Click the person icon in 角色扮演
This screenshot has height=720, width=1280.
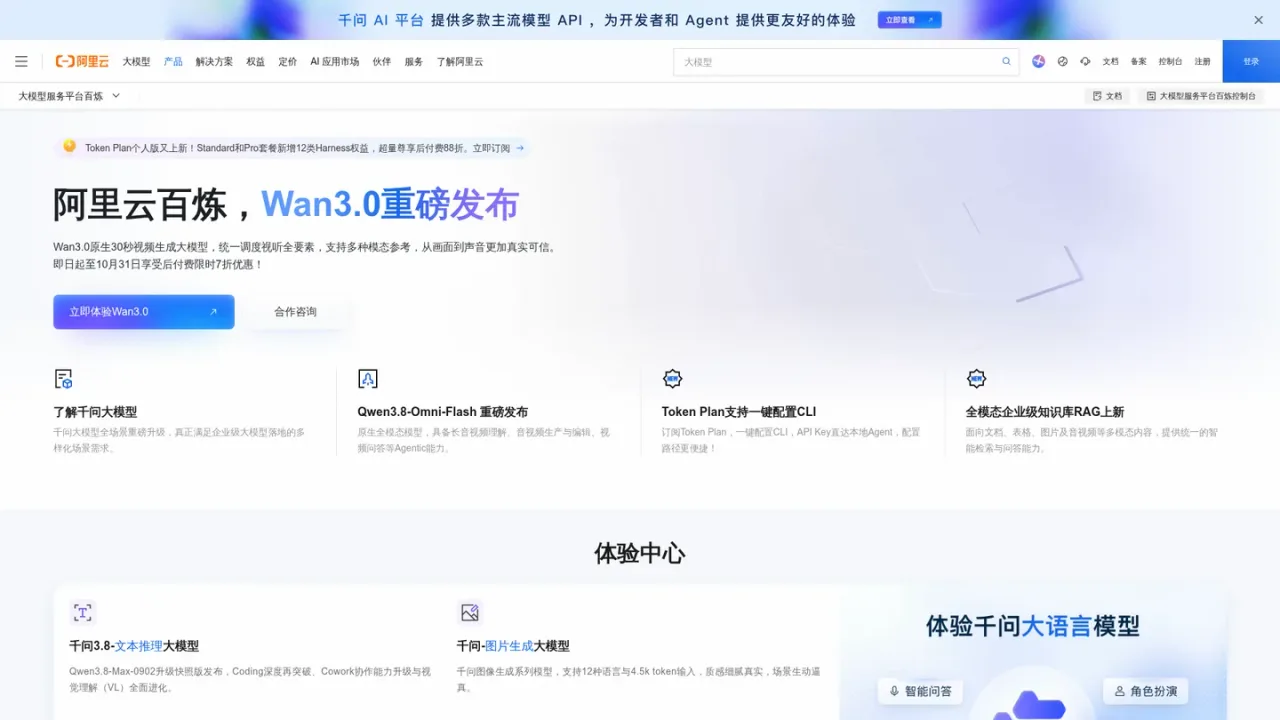(1120, 691)
